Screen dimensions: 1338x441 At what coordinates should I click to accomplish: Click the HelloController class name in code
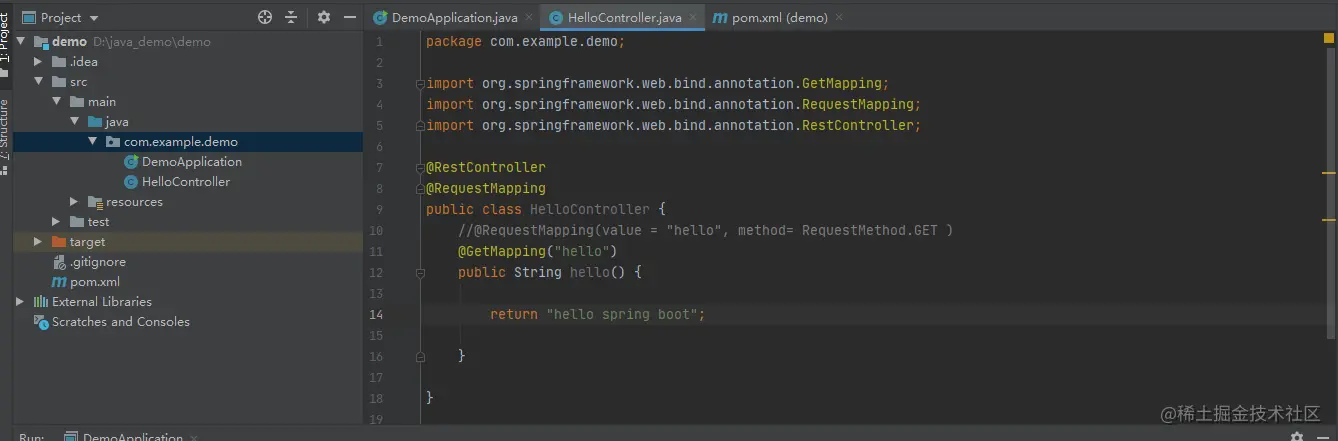coord(590,209)
